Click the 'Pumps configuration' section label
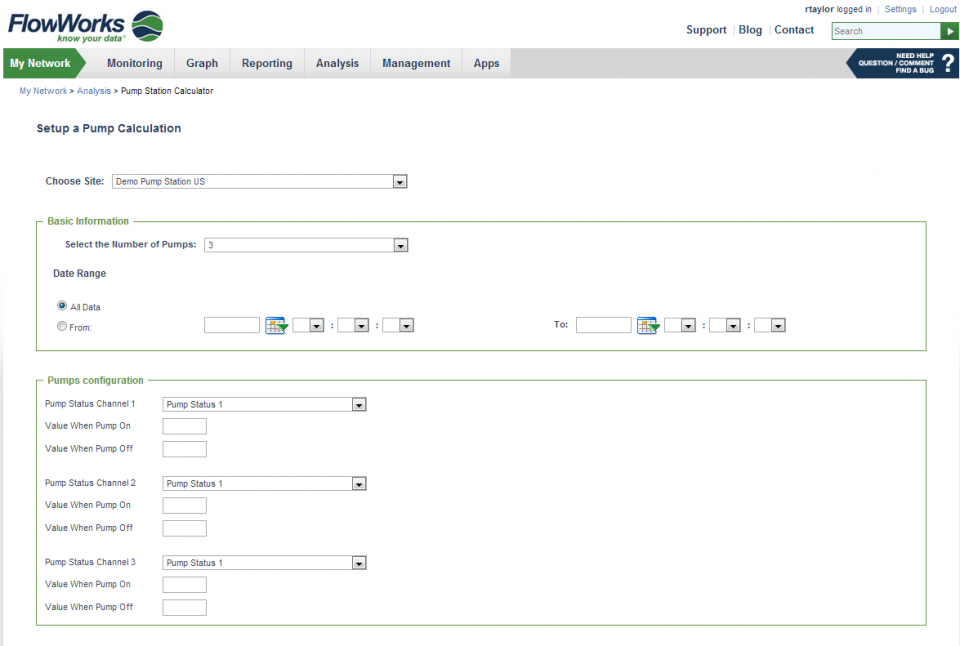 (96, 380)
